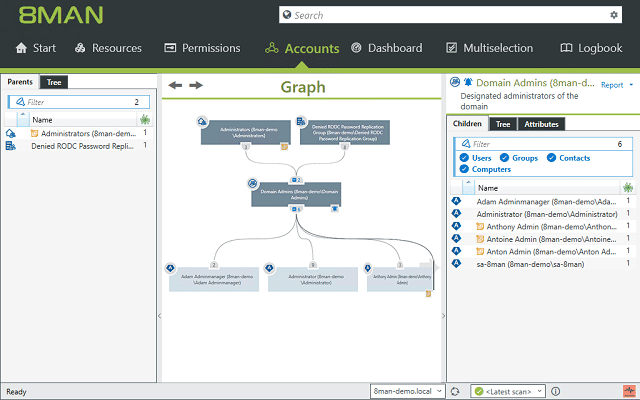The image size is (640, 400).
Task: Click Anthony Admin graph node
Action: [400, 279]
